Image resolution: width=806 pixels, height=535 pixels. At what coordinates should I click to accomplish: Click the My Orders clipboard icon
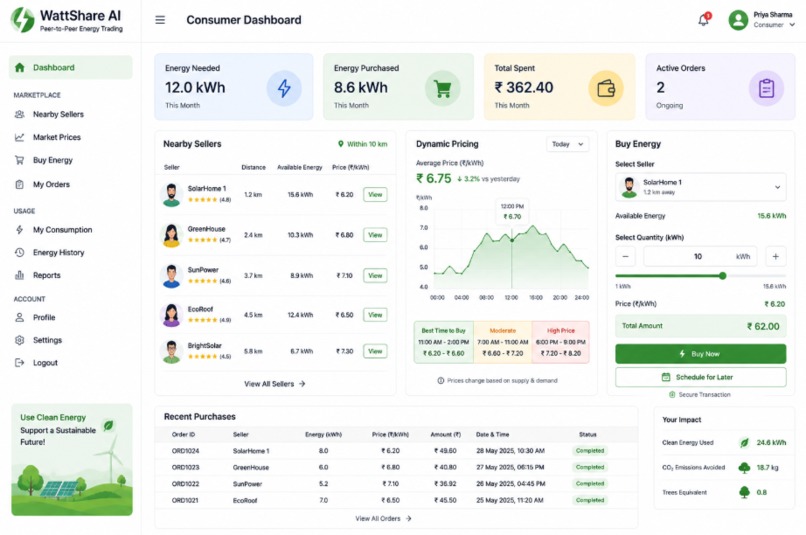click(x=20, y=184)
